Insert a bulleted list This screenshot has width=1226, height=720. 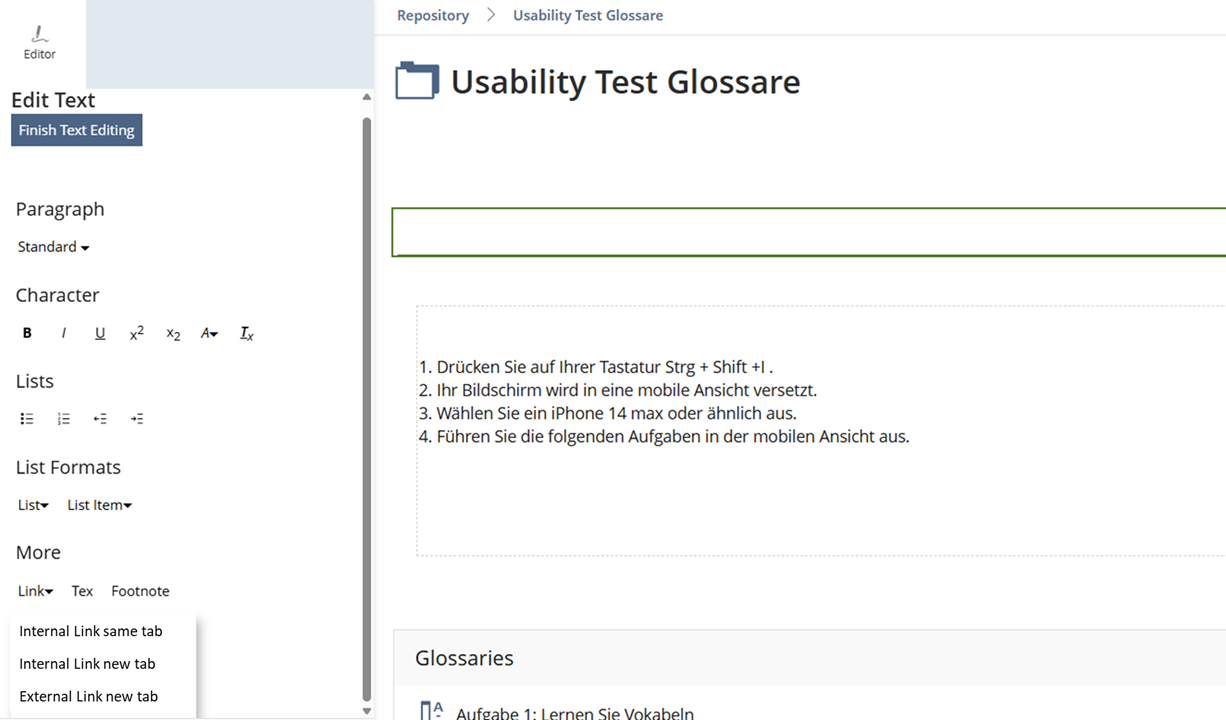tap(27, 419)
